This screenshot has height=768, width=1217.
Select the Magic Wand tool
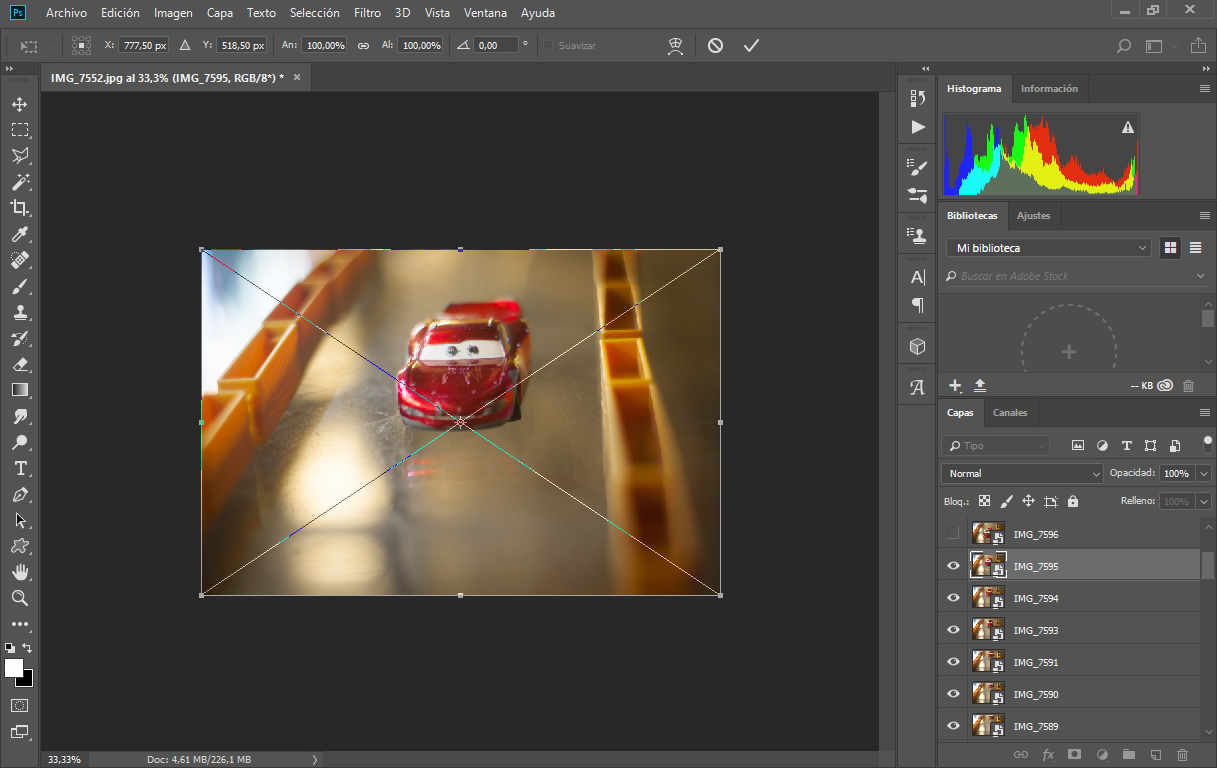[19, 182]
